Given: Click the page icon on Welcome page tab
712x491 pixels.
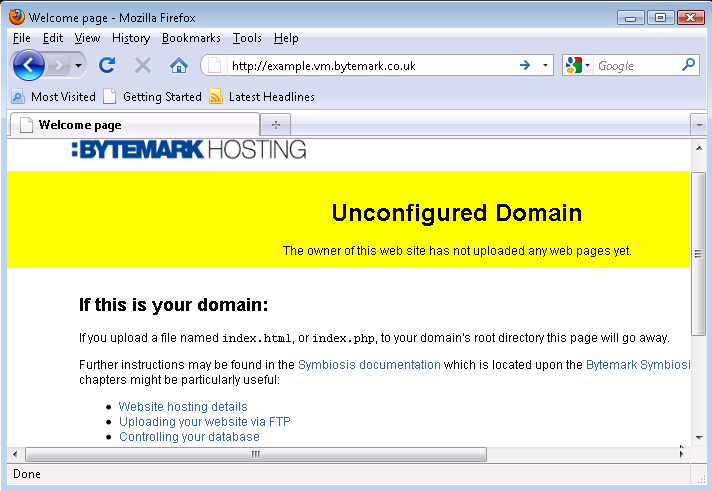Looking at the screenshot, I should coord(26,125).
